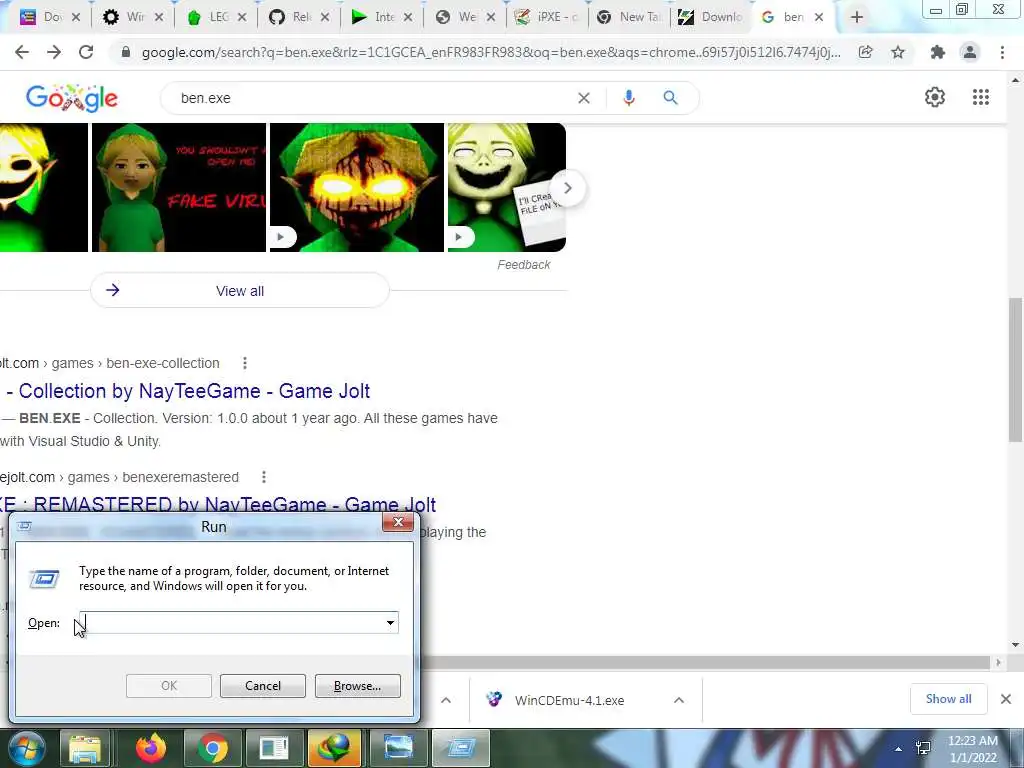Screen dimensions: 1024x768
Task: Switch to the GitHub Releases tab
Action: point(299,17)
